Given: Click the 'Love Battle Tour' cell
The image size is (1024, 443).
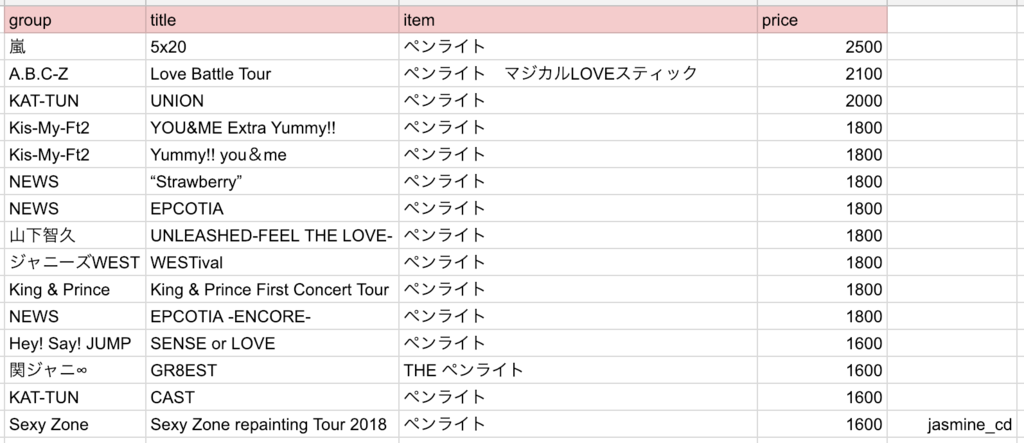Looking at the screenshot, I should [272, 74].
